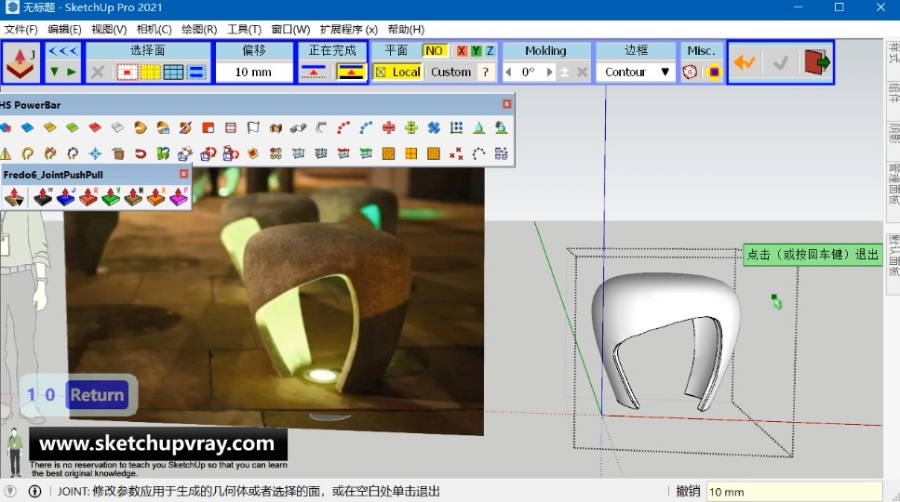Click the green right arrow expander
The height and width of the screenshot is (502, 900).
71,72
